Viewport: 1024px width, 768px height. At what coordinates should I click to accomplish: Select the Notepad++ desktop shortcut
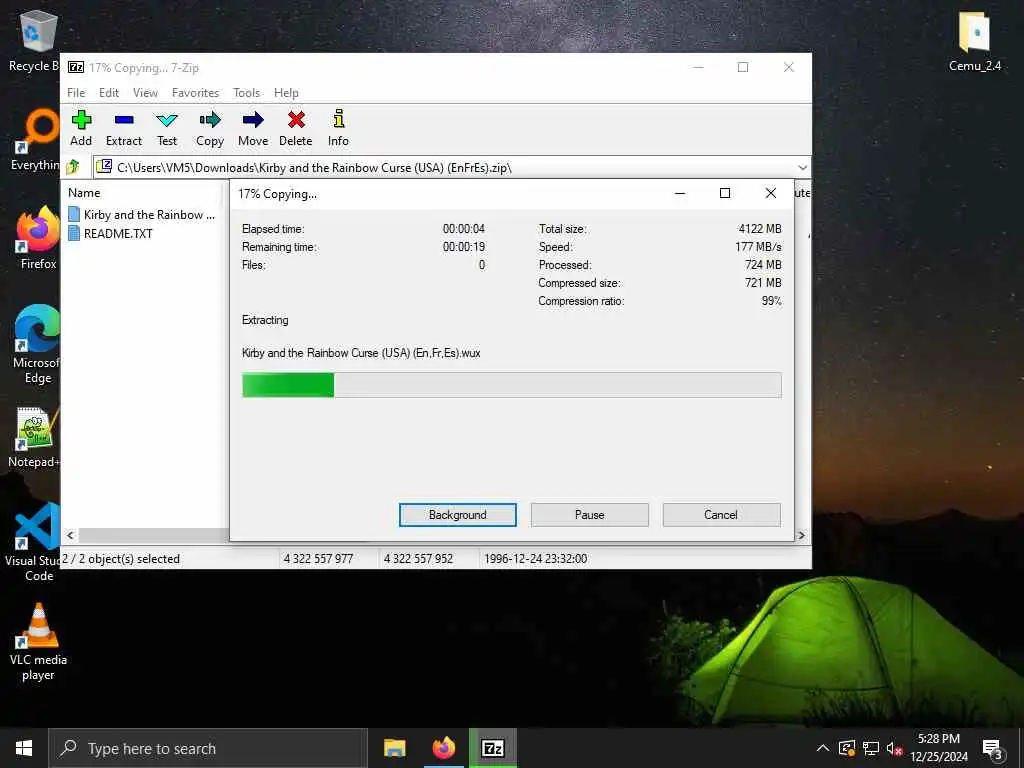tap(37, 428)
